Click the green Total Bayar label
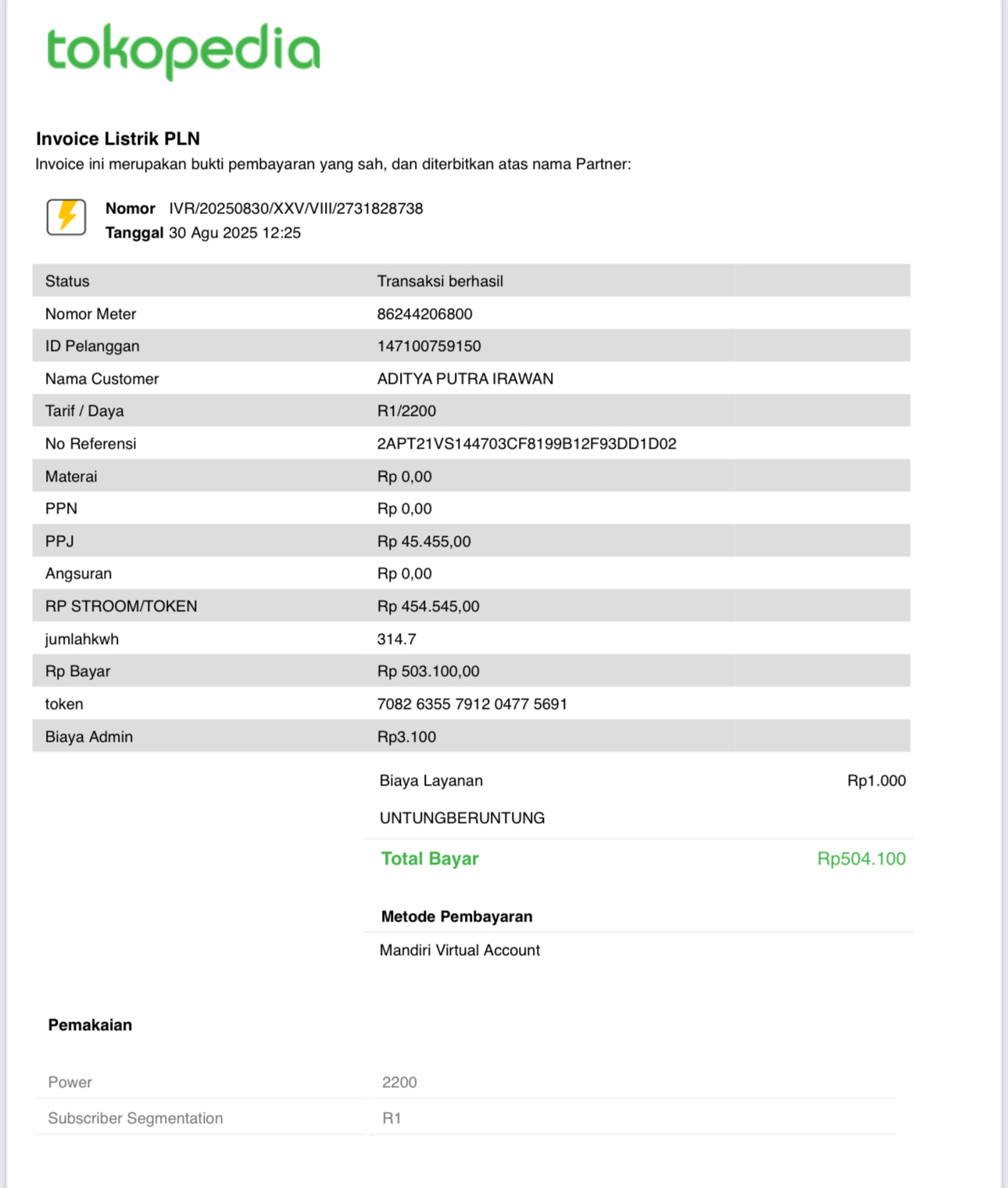Viewport: 1008px width, 1188px height. (430, 859)
